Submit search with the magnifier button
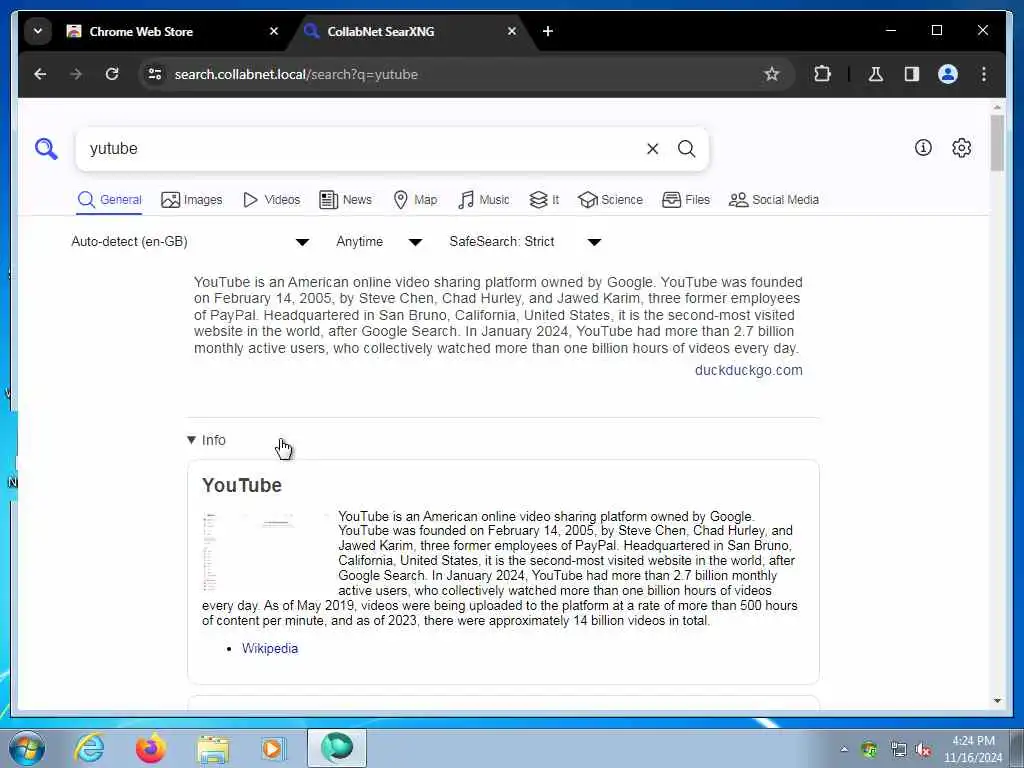1024x768 pixels. click(x=686, y=149)
